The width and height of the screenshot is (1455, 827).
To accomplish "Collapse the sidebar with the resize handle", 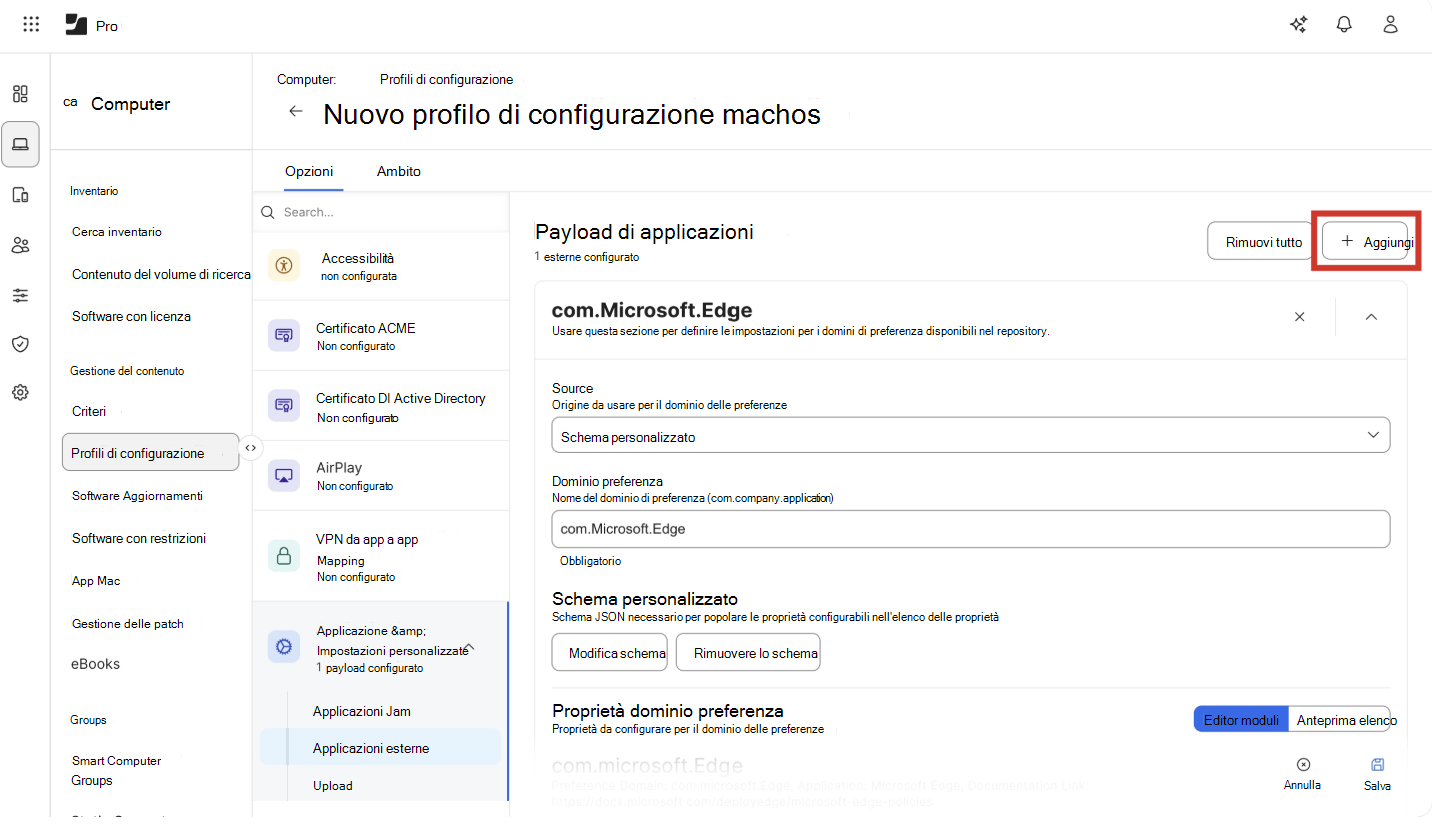I will (251, 448).
